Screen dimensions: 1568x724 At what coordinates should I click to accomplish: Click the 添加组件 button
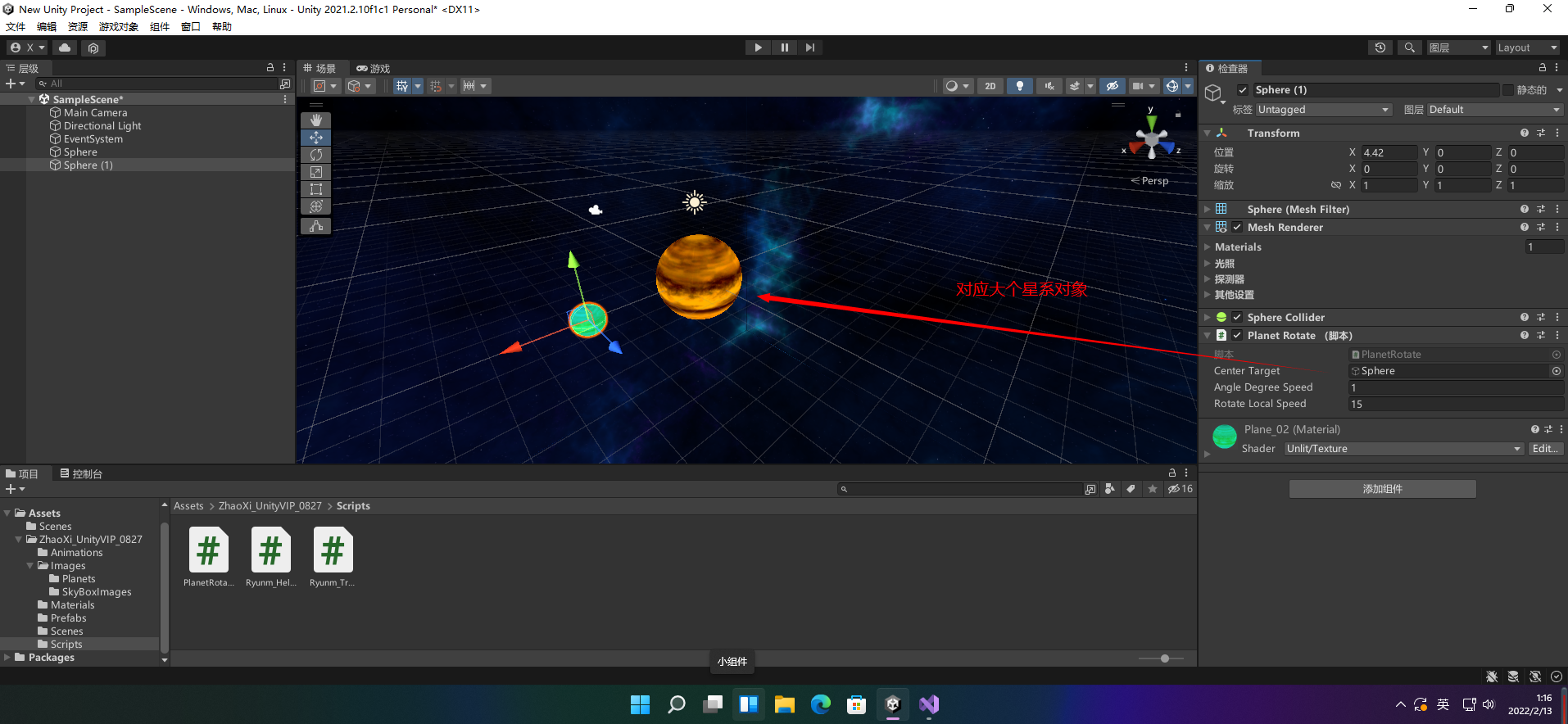click(x=1383, y=489)
